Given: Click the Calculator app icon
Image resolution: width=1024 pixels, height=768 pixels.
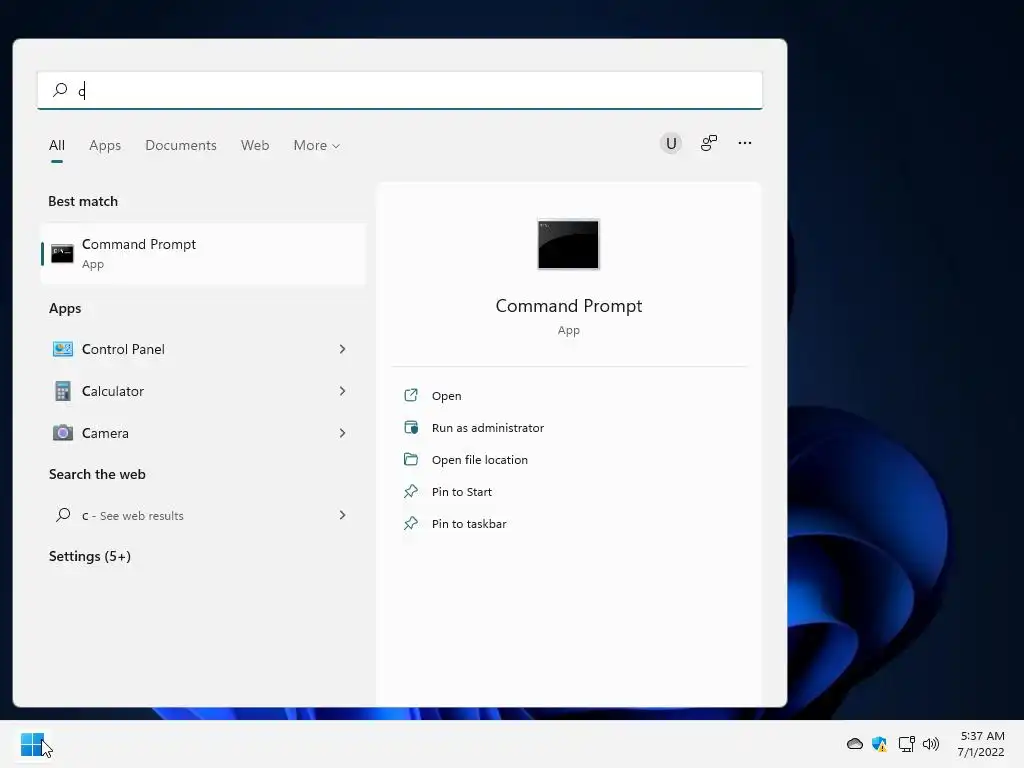Looking at the screenshot, I should point(63,391).
